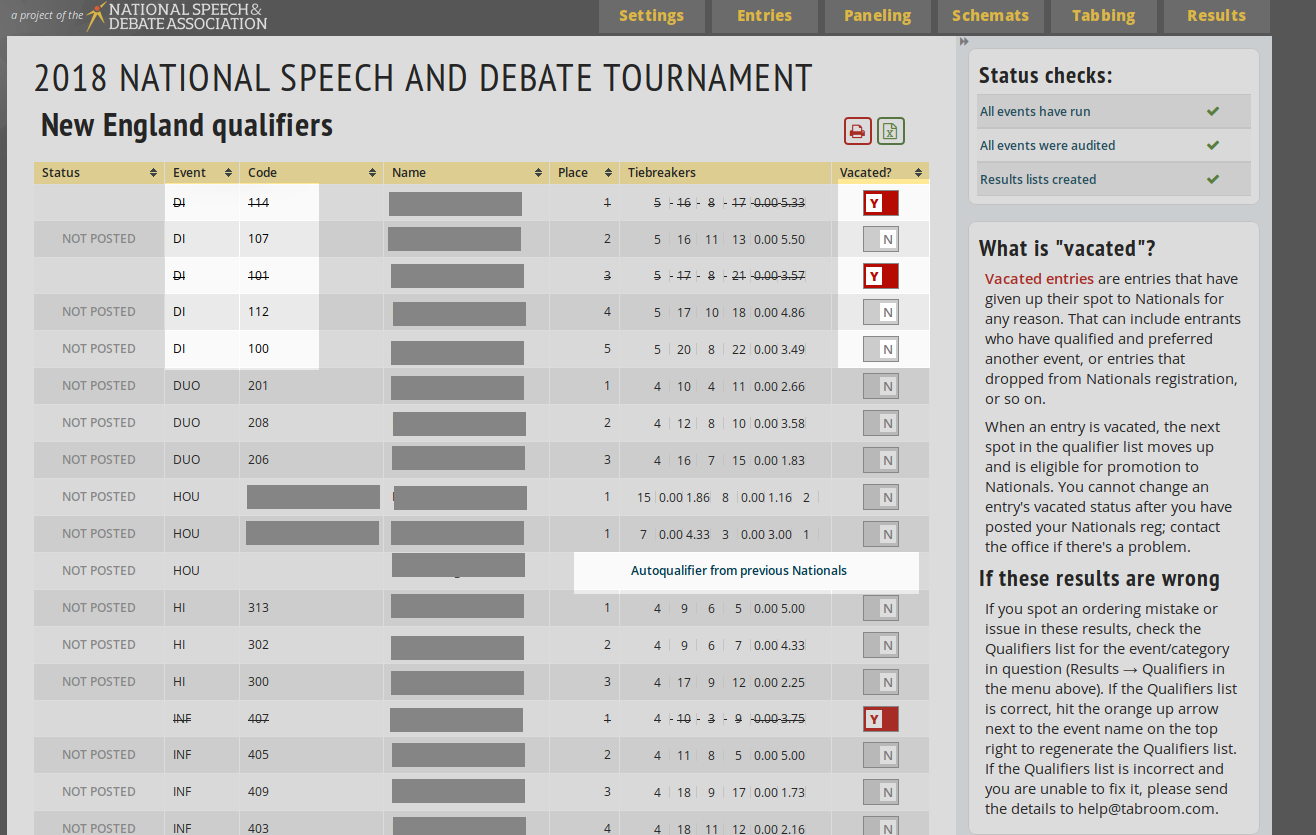The height and width of the screenshot is (835, 1316).
Task: Open the Entries menu
Action: tap(764, 16)
